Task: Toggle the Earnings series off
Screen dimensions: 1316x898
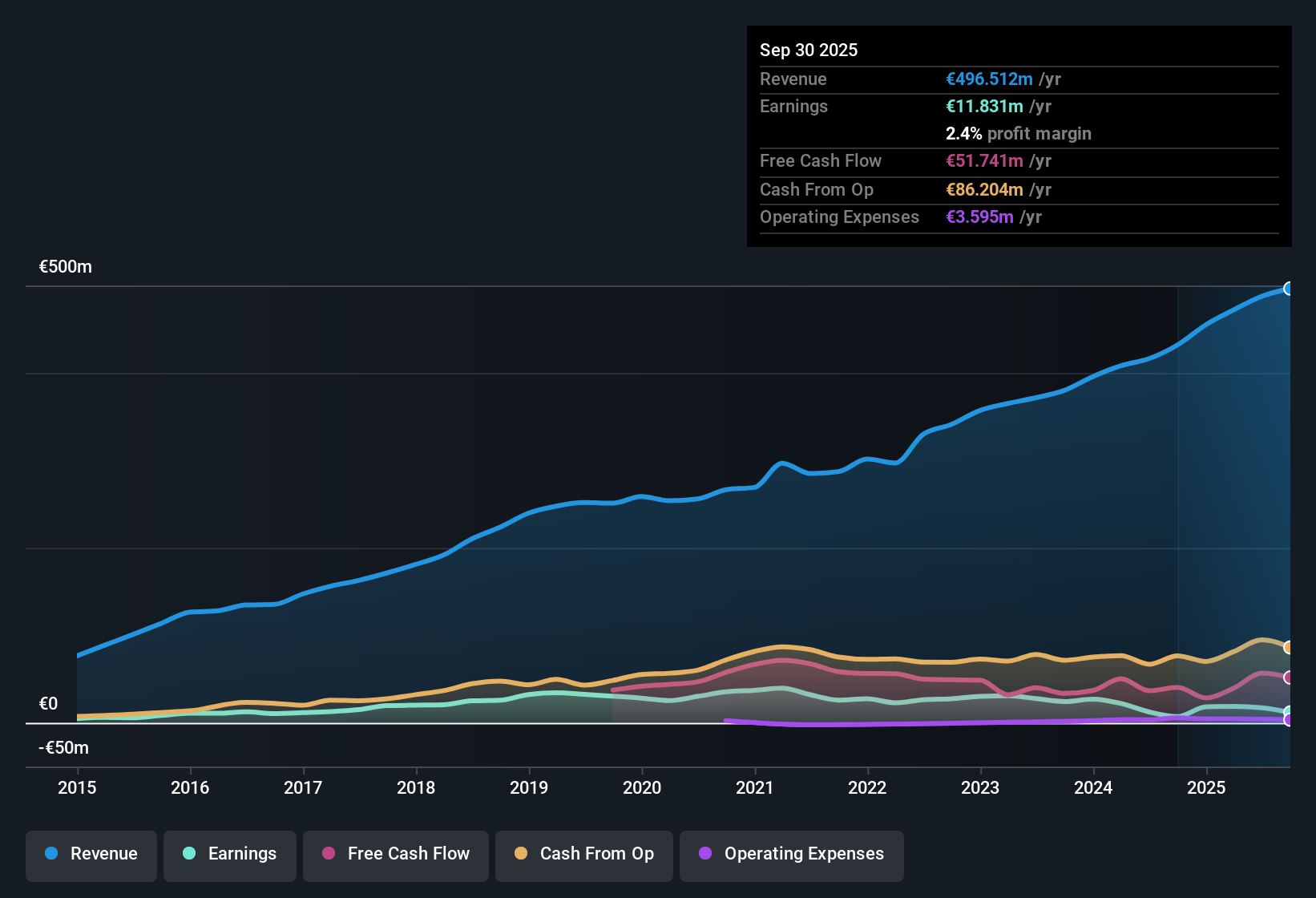Action: coord(230,854)
